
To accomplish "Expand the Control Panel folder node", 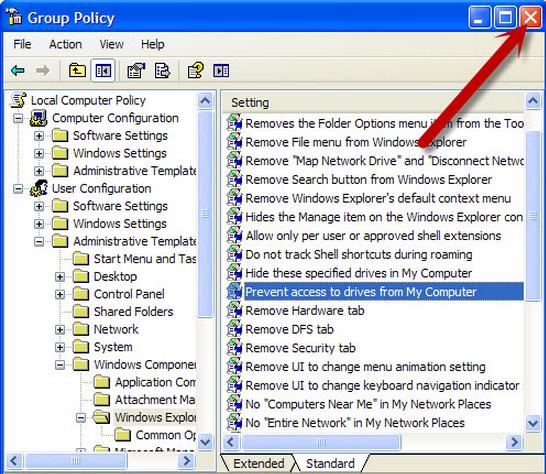I will (x=60, y=294).
